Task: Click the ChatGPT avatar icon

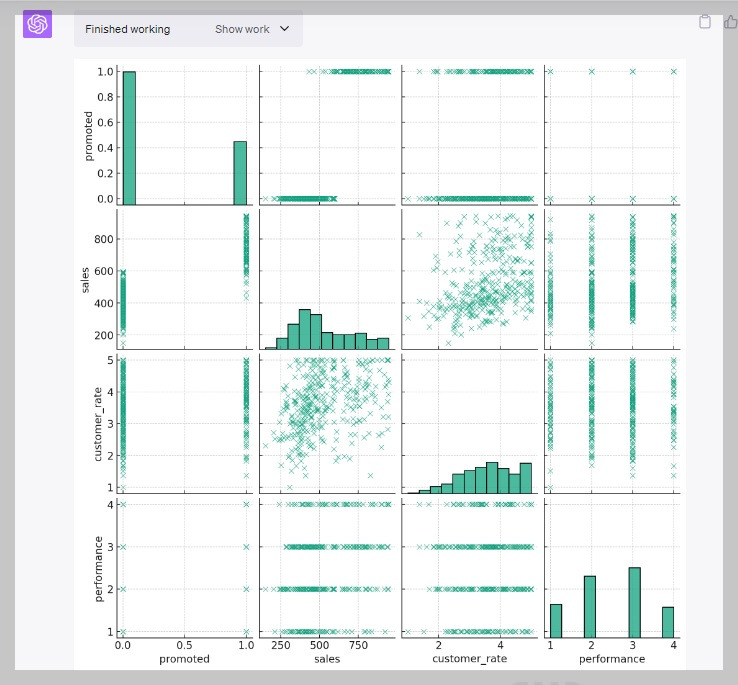Action: (37, 24)
